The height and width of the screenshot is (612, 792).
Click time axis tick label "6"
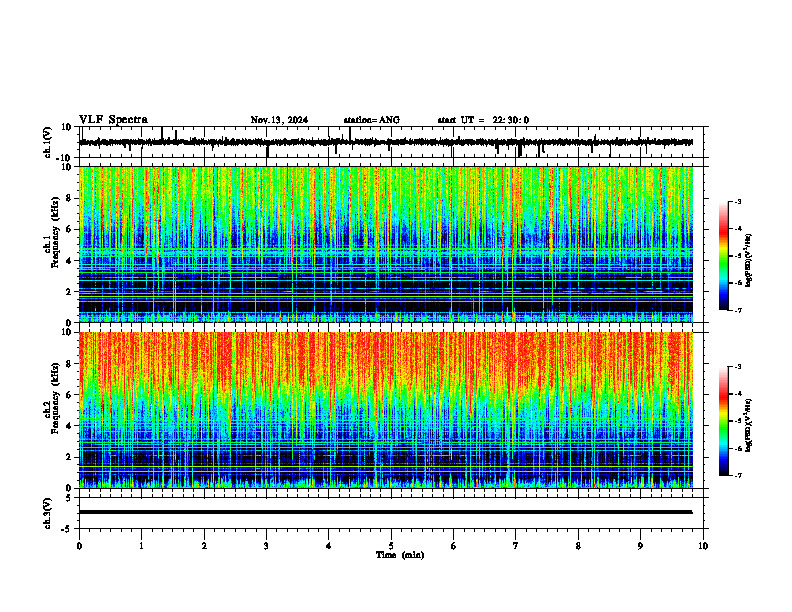[453, 546]
